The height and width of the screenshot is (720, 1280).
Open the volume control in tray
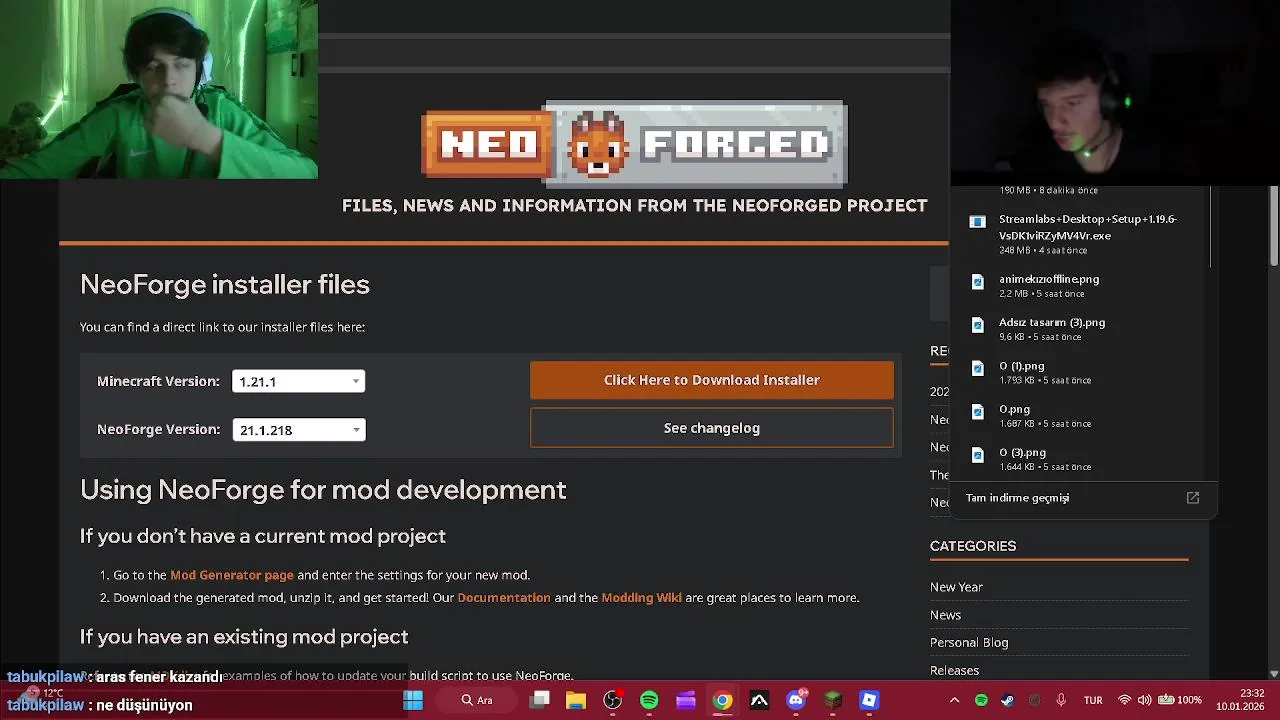(x=1144, y=700)
